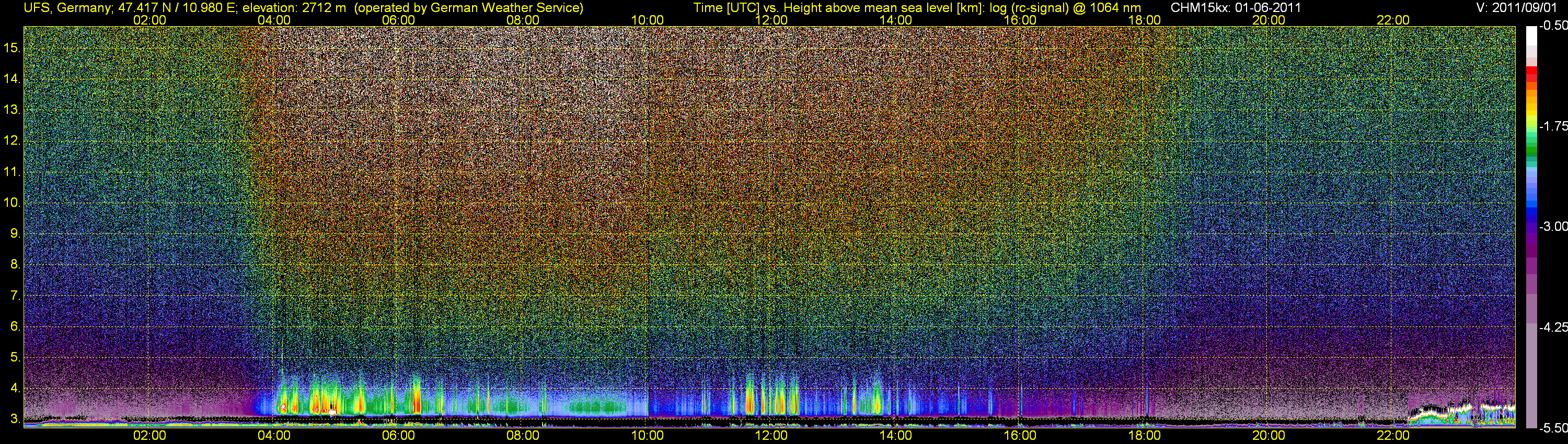The height and width of the screenshot is (444, 1568).
Task: Click the 16:00 label on bottom time axis
Action: [1020, 436]
